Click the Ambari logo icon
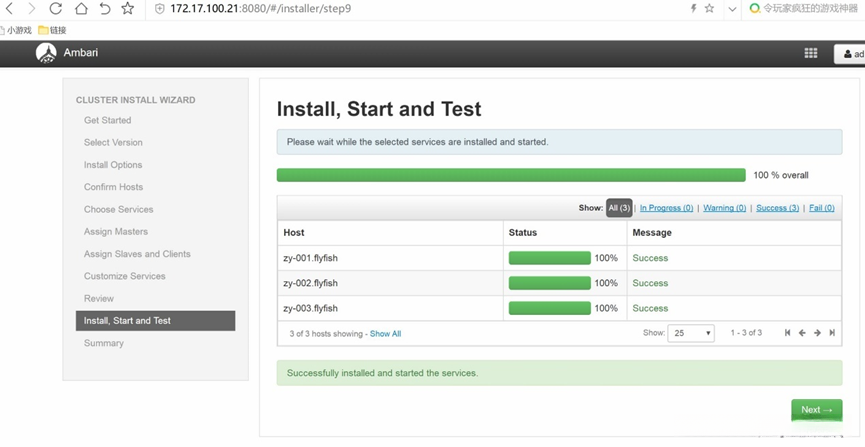This screenshot has height=447, width=865. pyautogui.click(x=46, y=54)
